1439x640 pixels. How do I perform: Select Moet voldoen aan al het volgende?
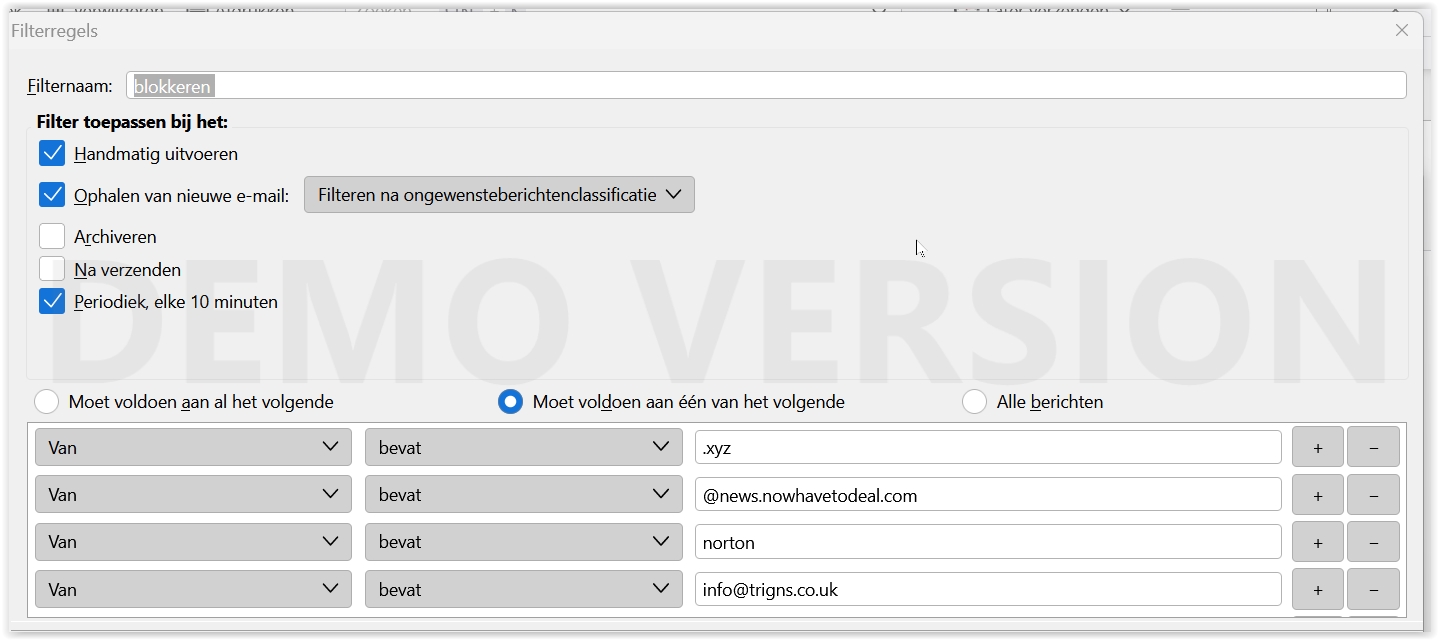point(47,402)
